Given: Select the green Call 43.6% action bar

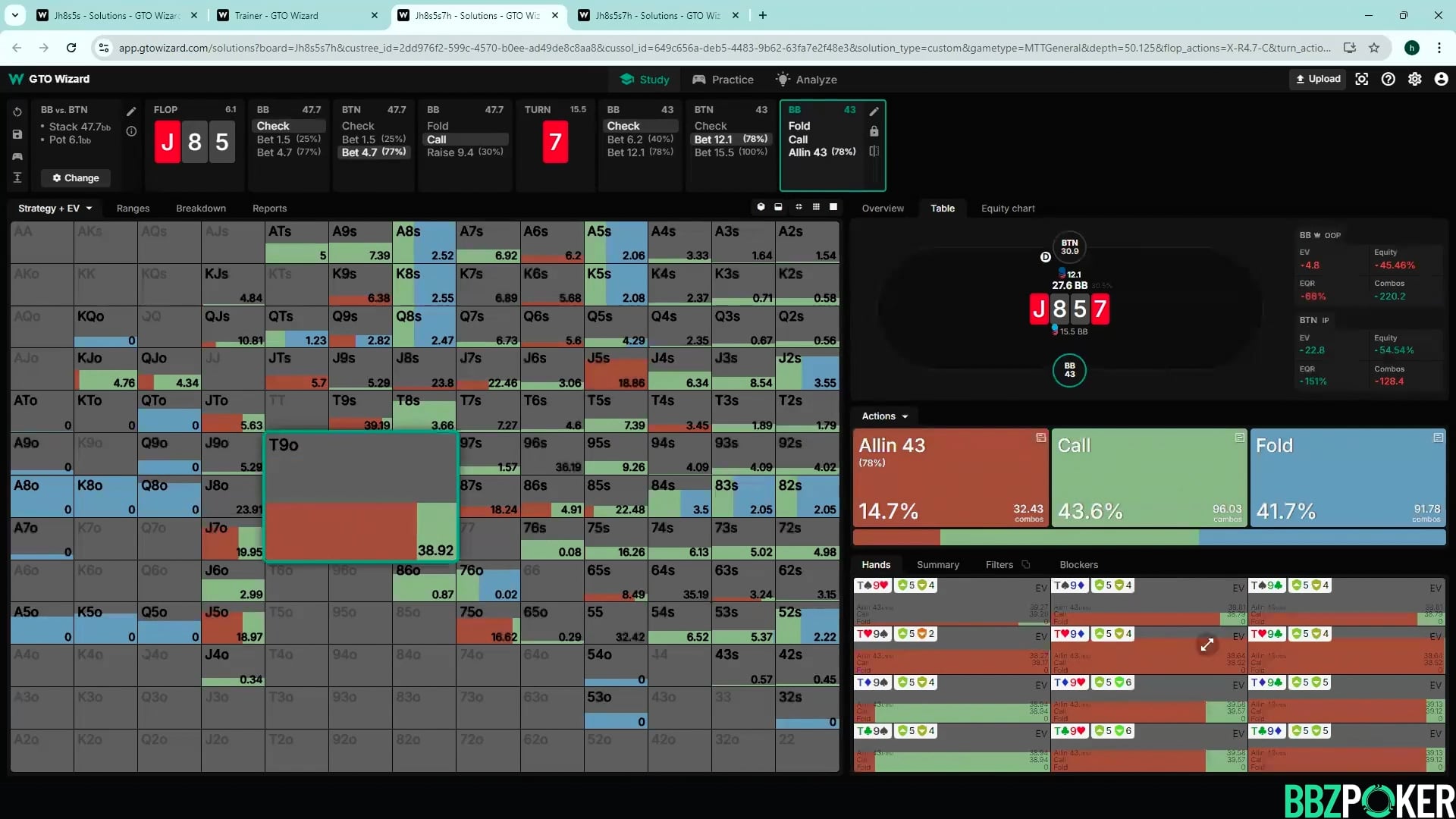Looking at the screenshot, I should point(1148,478).
